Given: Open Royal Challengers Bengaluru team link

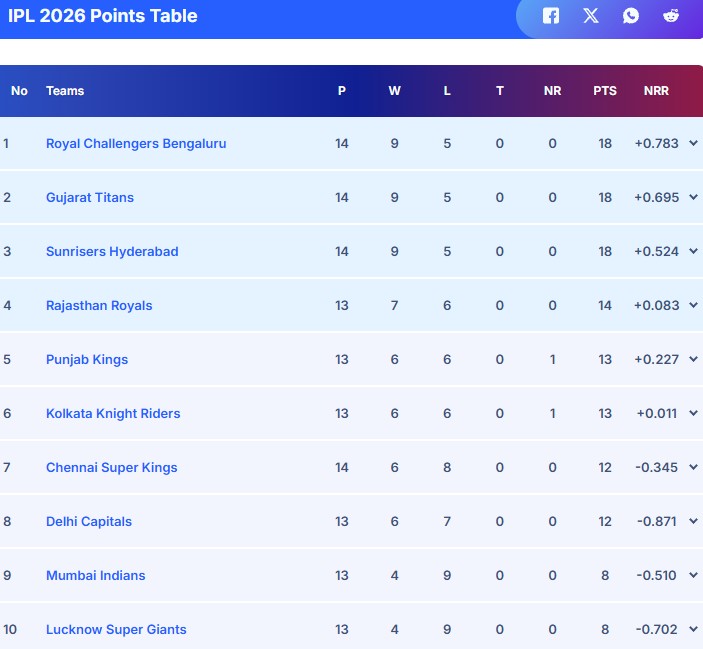Looking at the screenshot, I should point(136,143).
